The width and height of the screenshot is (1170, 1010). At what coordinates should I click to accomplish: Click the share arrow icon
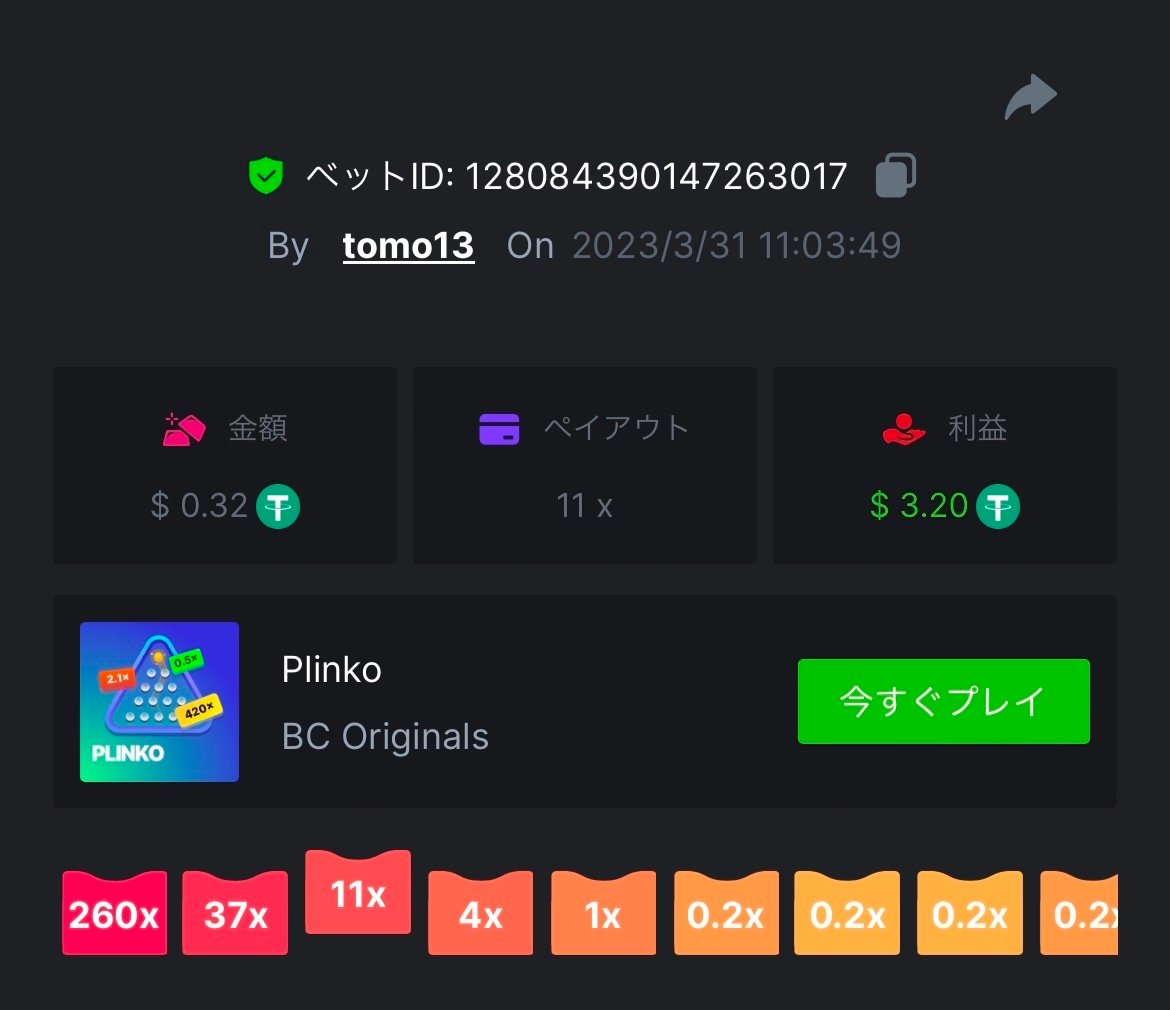[1030, 97]
